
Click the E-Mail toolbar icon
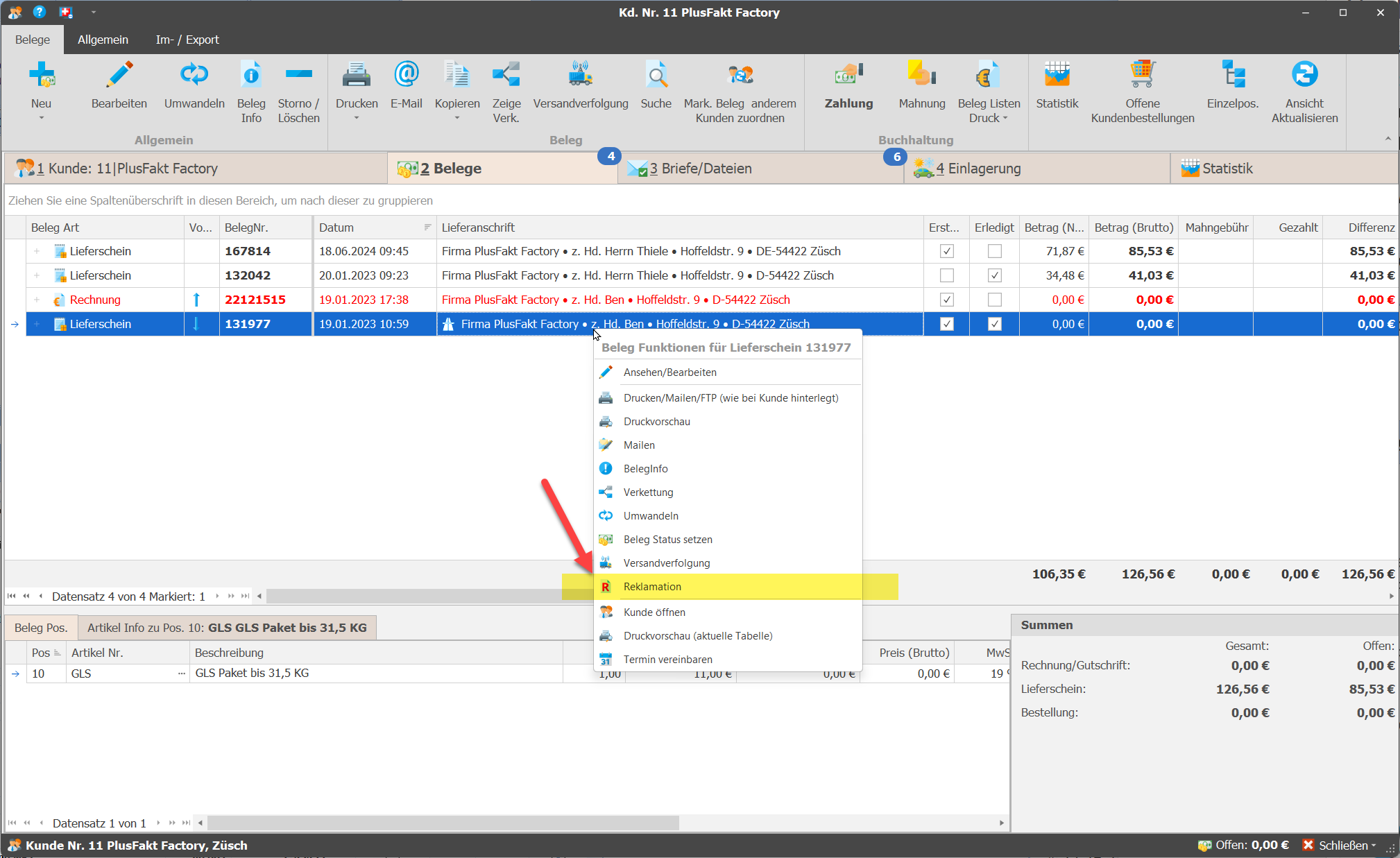pos(406,74)
